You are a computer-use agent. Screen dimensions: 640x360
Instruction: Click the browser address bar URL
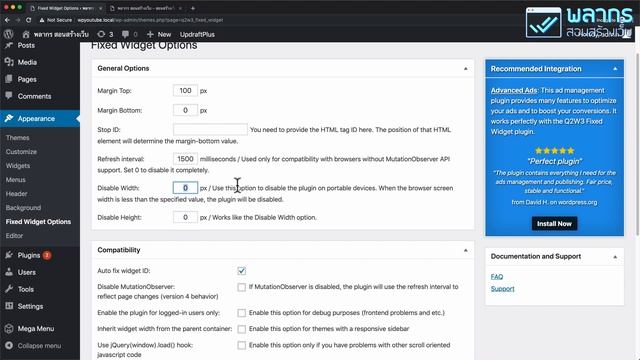click(150, 20)
